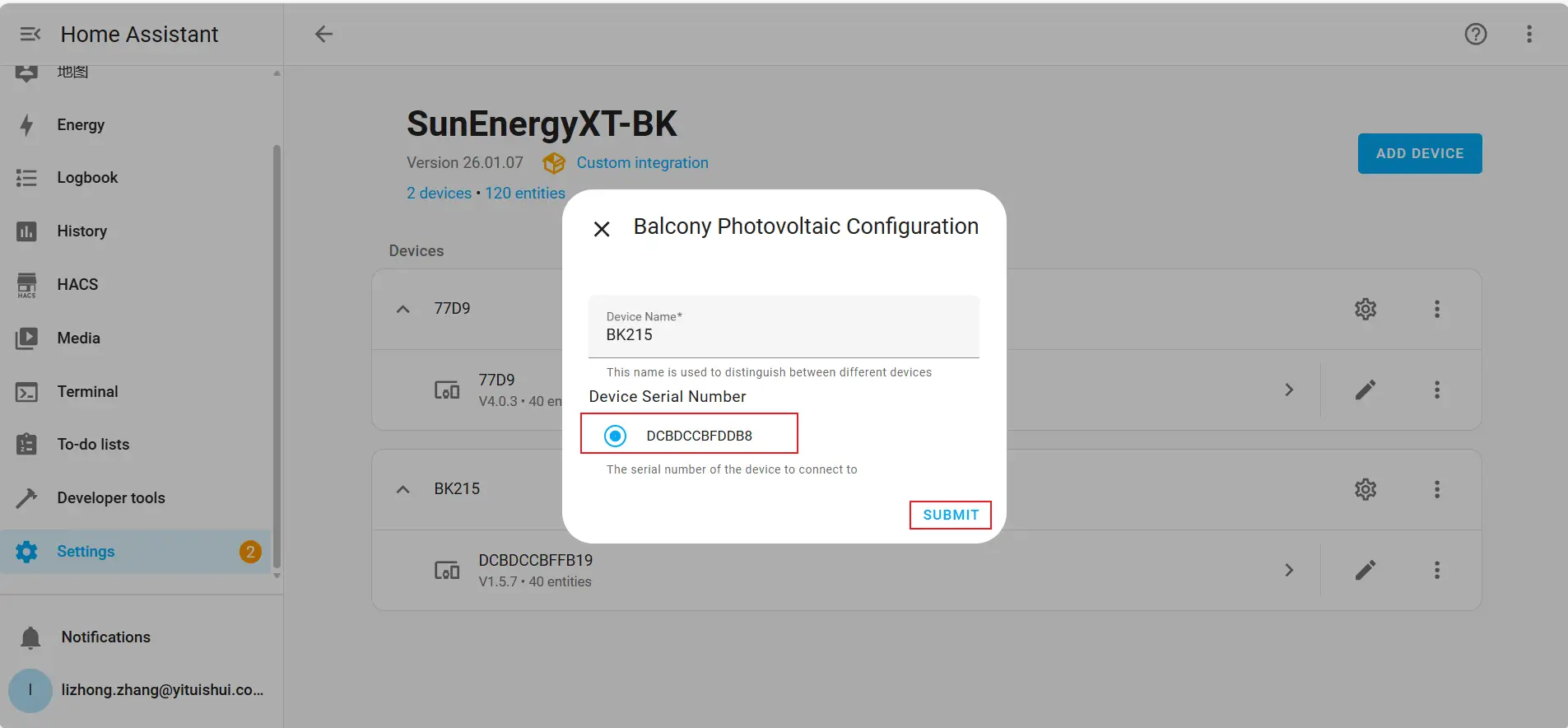Open the top-right overflow menu

(x=1528, y=34)
